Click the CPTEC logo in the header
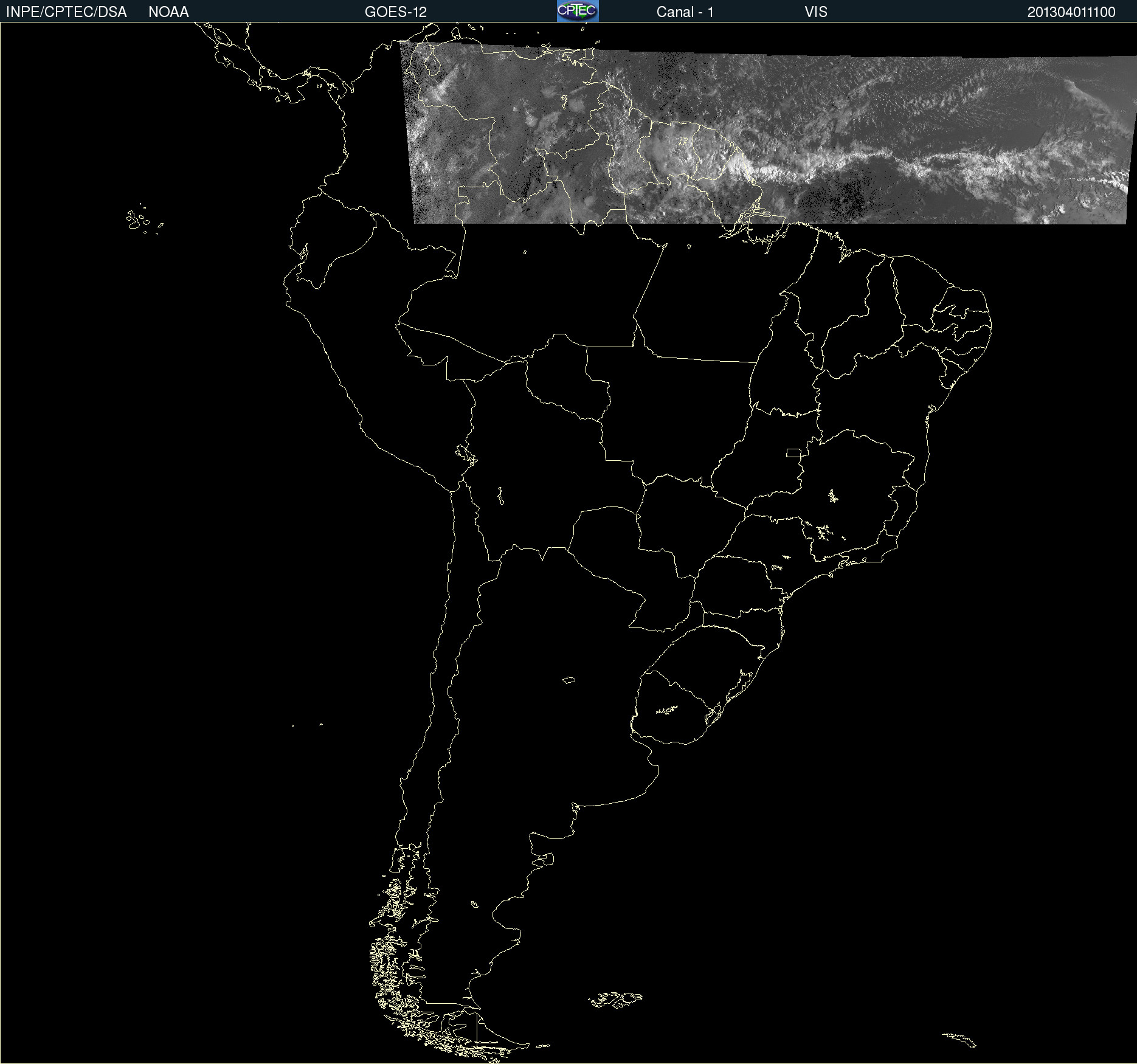The height and width of the screenshot is (1064, 1137). click(578, 11)
